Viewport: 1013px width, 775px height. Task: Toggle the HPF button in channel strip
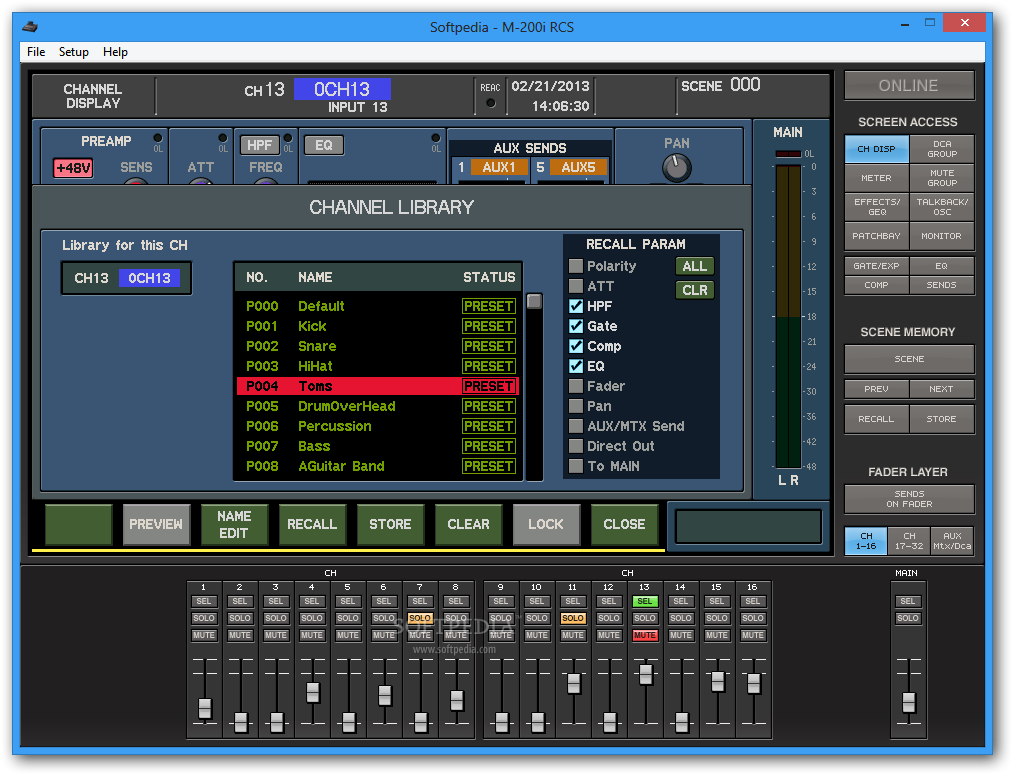(259, 145)
